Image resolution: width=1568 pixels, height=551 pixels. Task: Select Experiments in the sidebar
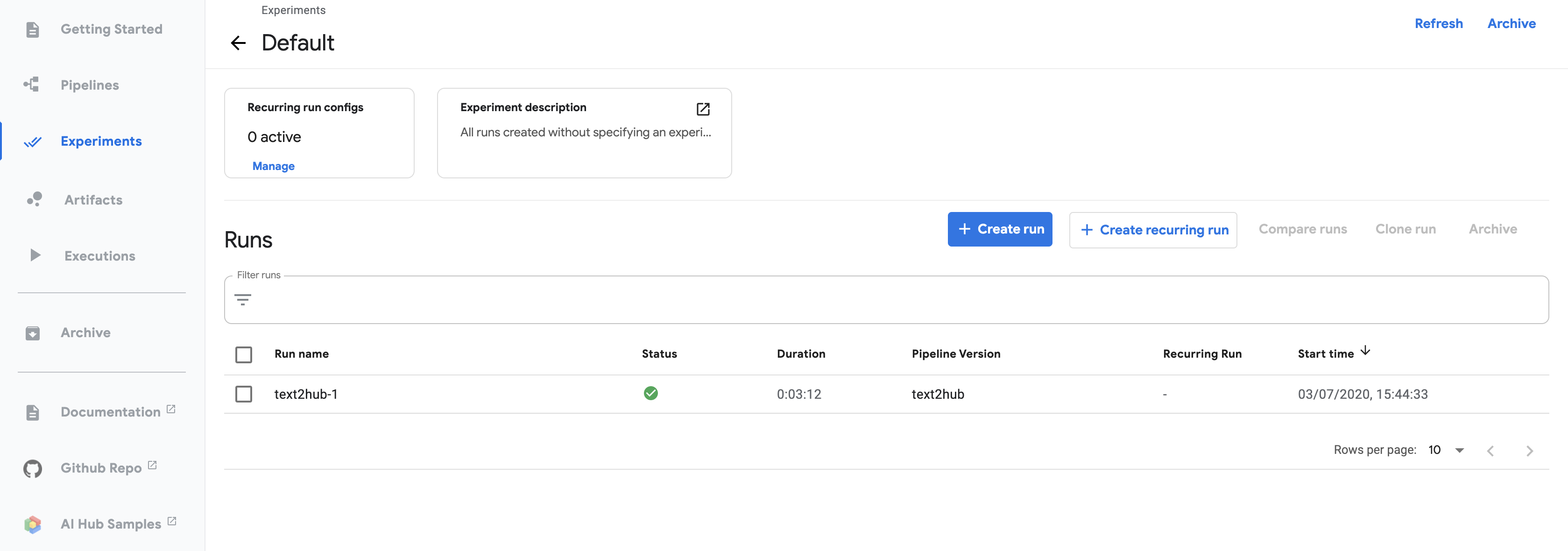pos(101,141)
